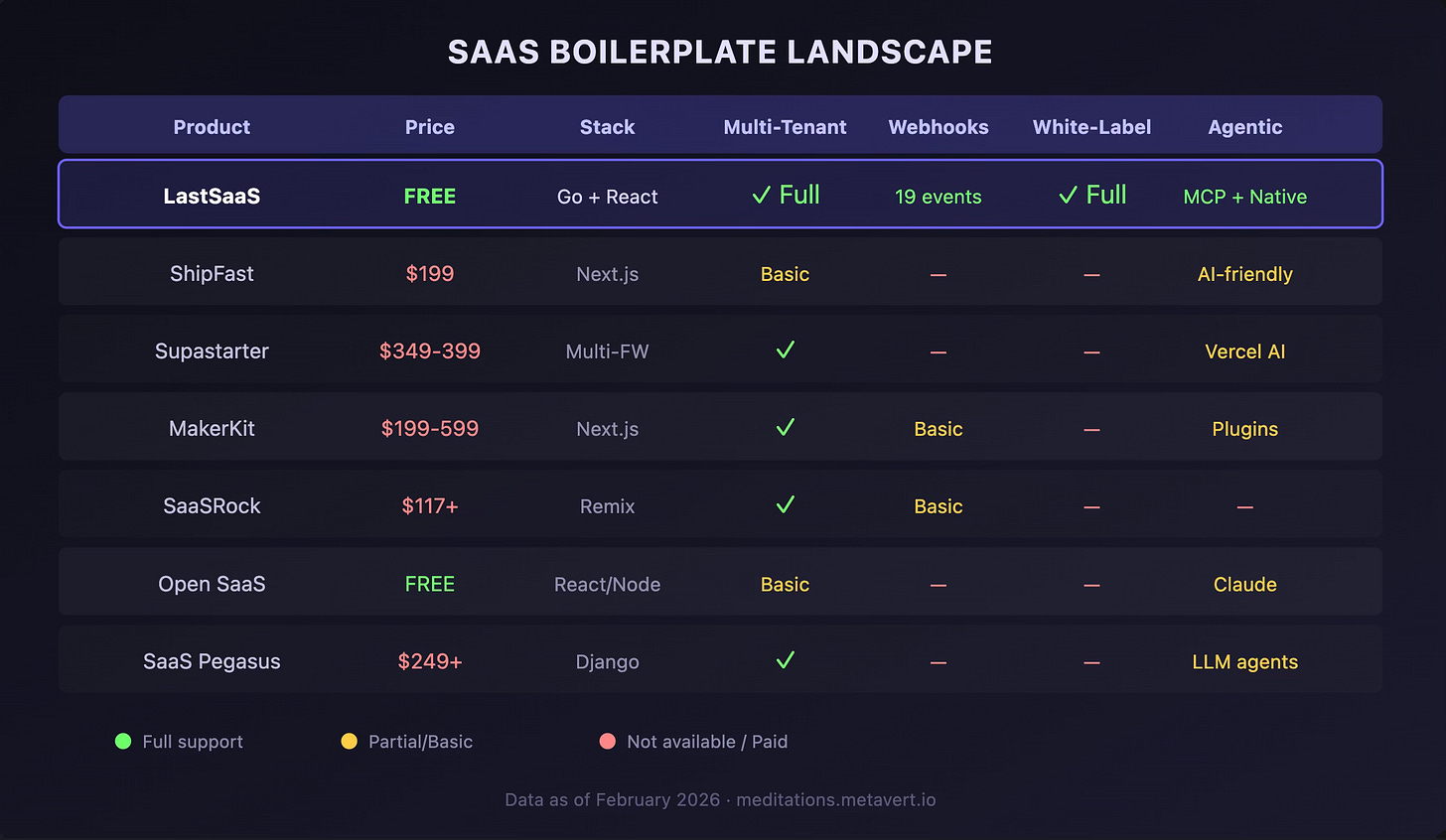This screenshot has width=1446, height=840.
Task: Click the meditations.metavert.io source text
Action: (x=835, y=799)
